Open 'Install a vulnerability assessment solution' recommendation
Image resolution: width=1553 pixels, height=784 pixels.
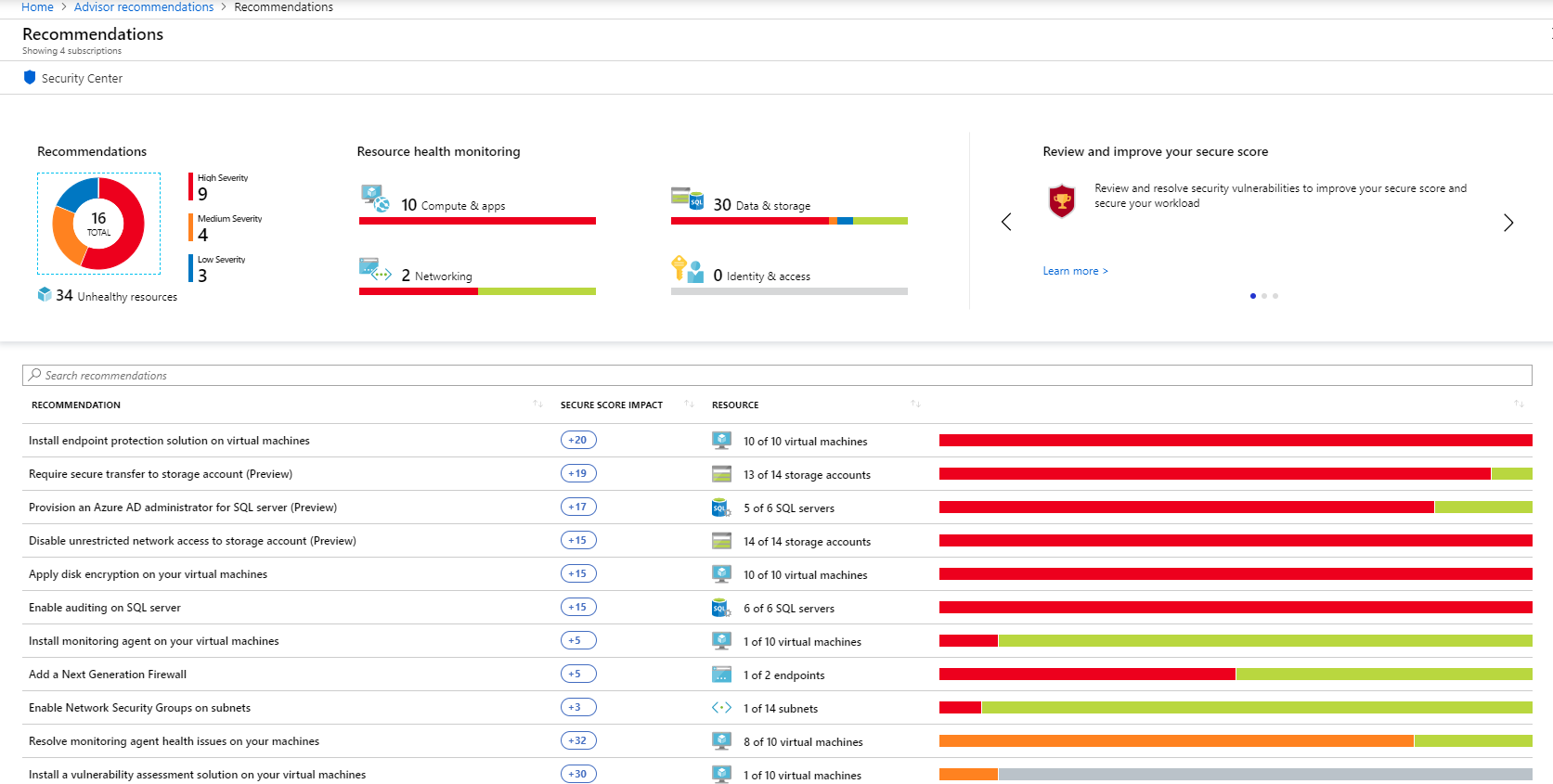coord(197,775)
